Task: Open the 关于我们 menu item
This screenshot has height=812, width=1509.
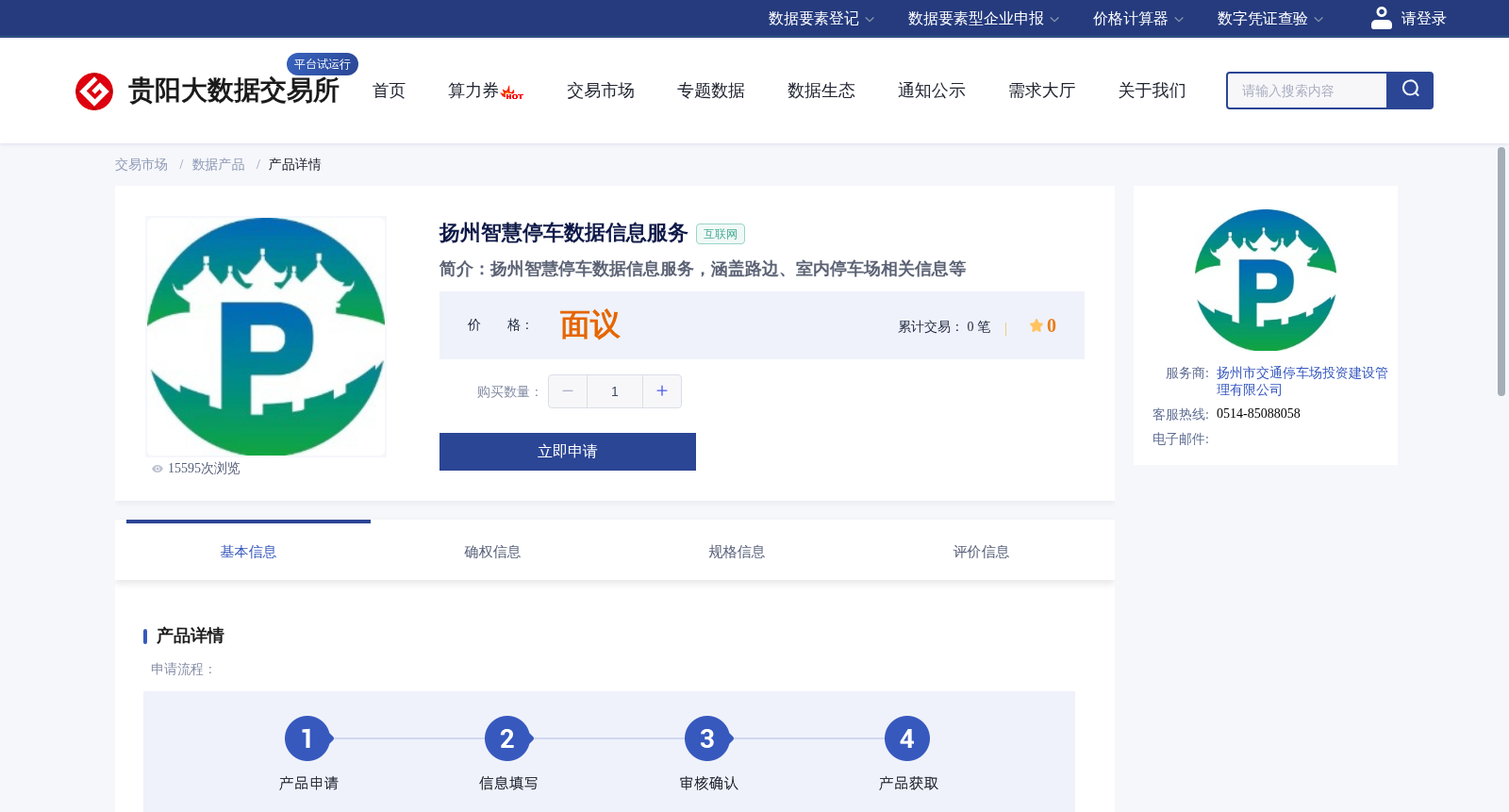Action: (1152, 91)
